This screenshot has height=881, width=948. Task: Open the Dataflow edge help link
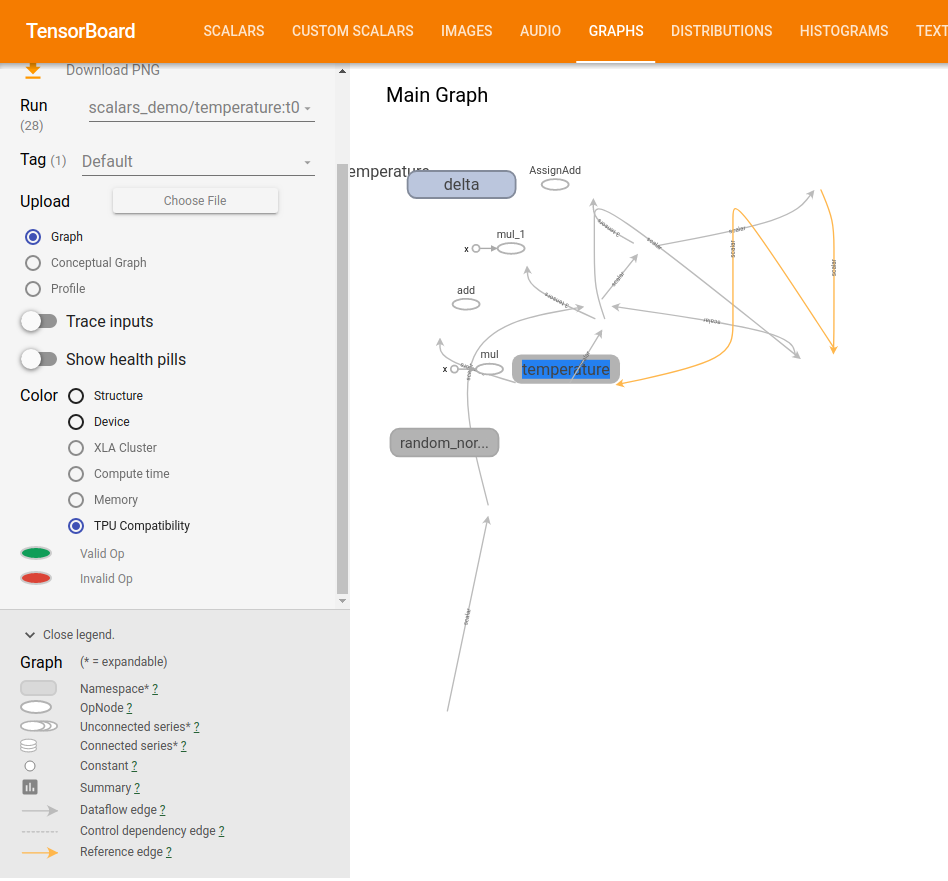coord(163,810)
